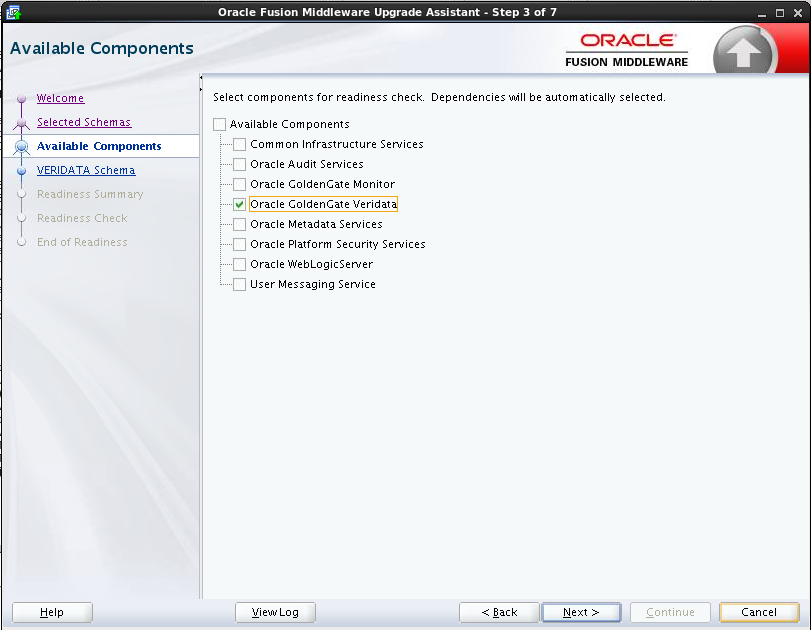Open the VERIDATA Schema step link
The height and width of the screenshot is (630, 811).
tap(86, 170)
